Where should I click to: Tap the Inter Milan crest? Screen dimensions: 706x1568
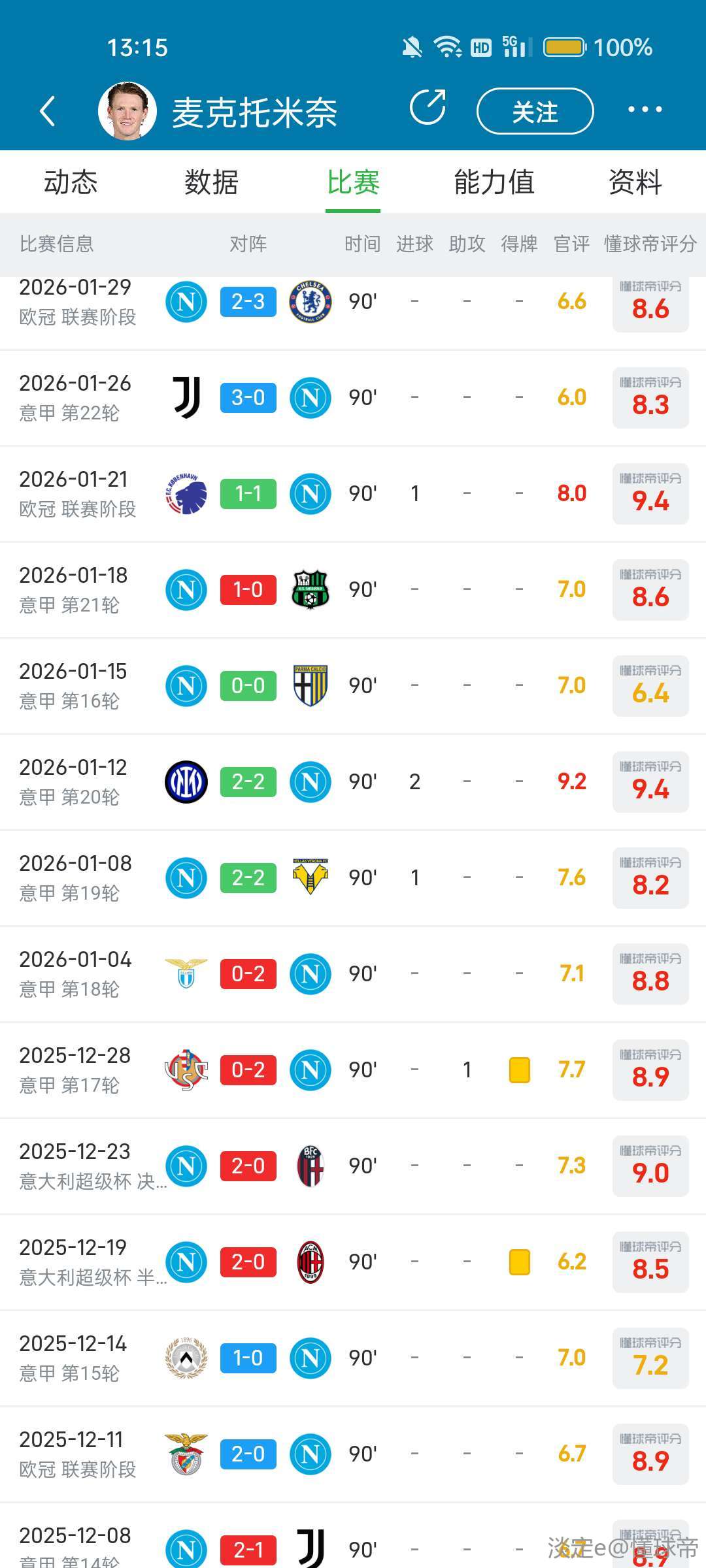pyautogui.click(x=186, y=781)
